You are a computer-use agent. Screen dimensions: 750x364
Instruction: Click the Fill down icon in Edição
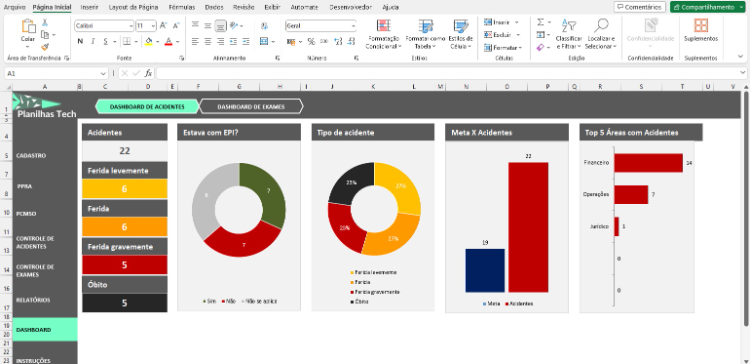540,34
